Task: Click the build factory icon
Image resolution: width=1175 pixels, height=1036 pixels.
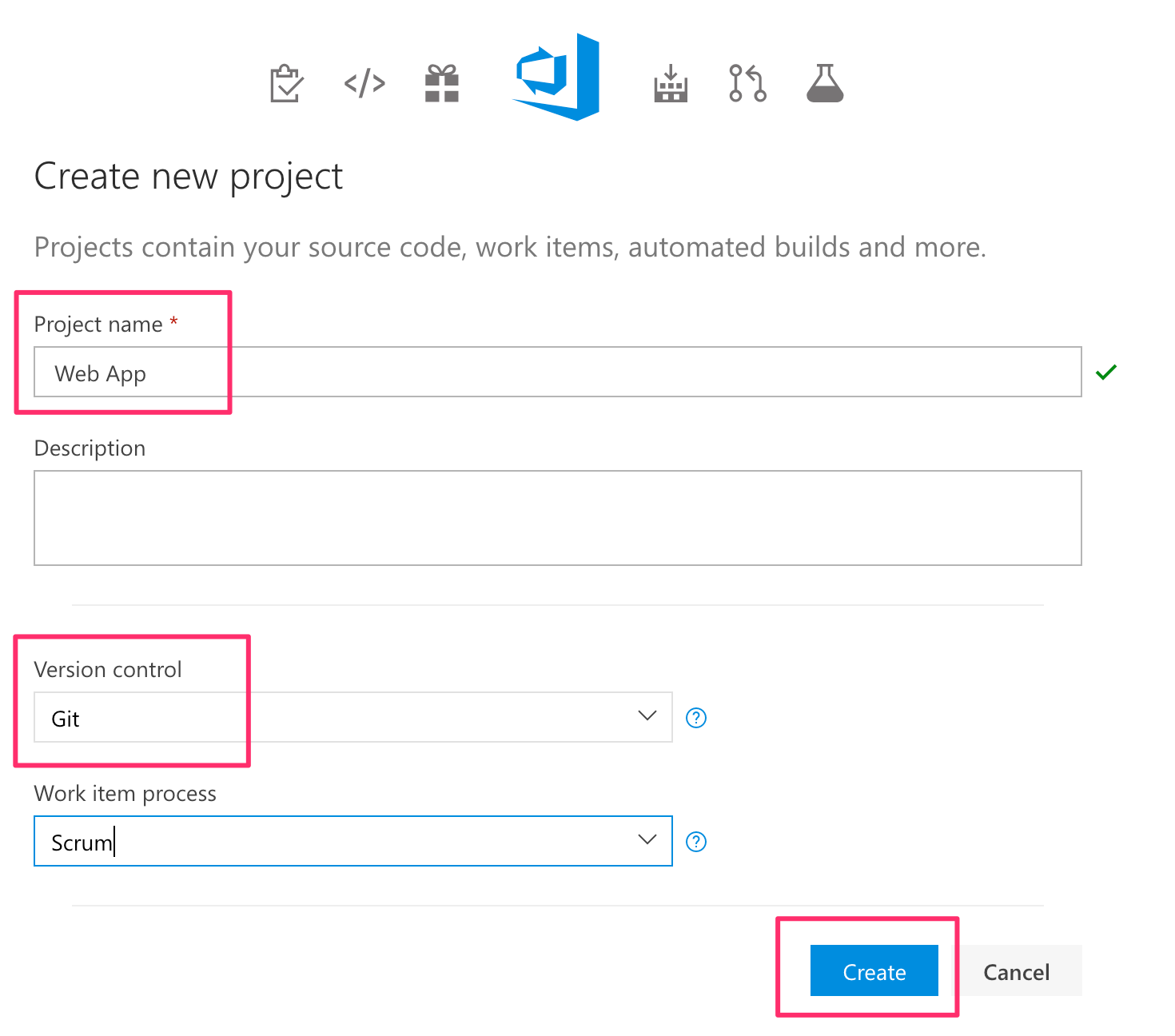Action: pyautogui.click(x=671, y=83)
